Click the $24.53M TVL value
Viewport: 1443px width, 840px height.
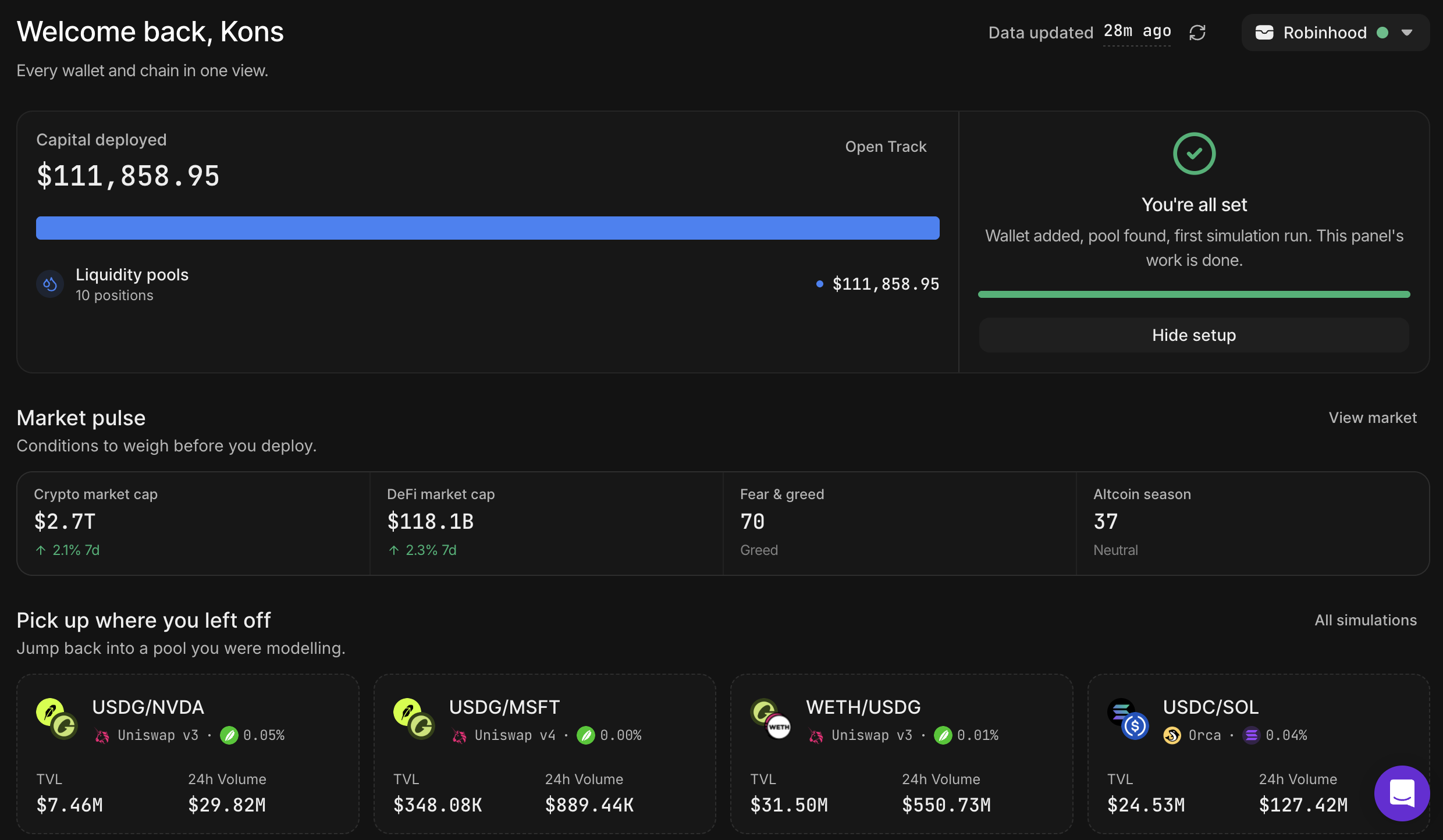pos(1146,805)
